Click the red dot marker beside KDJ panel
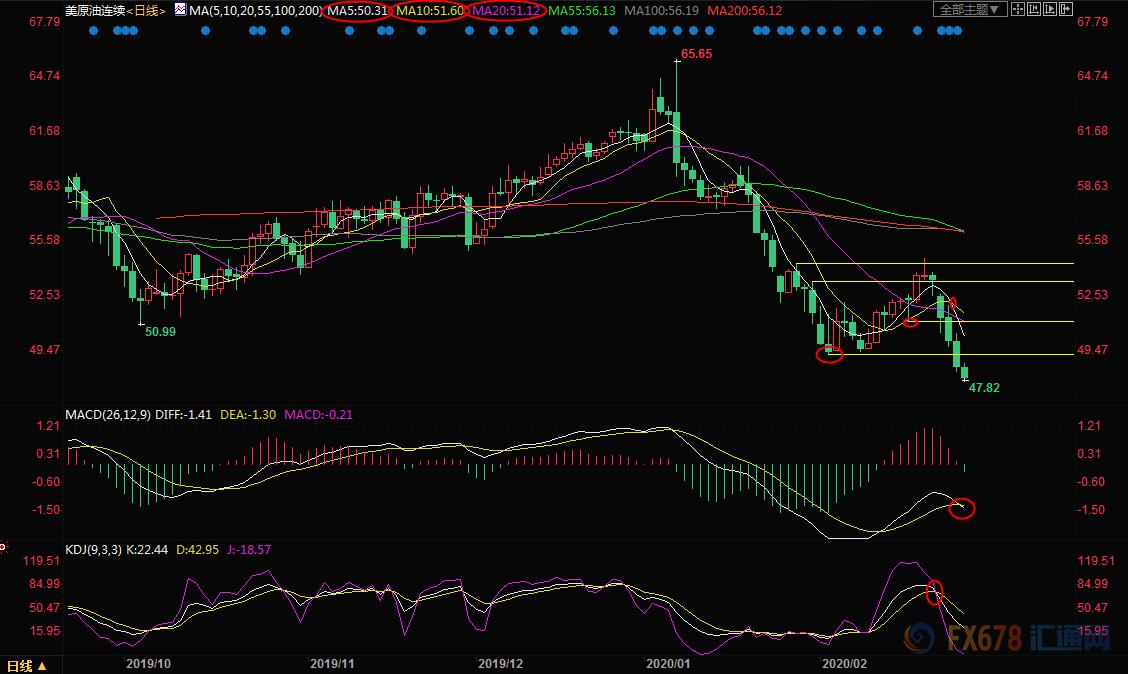Image resolution: width=1128 pixels, height=674 pixels. [3, 547]
